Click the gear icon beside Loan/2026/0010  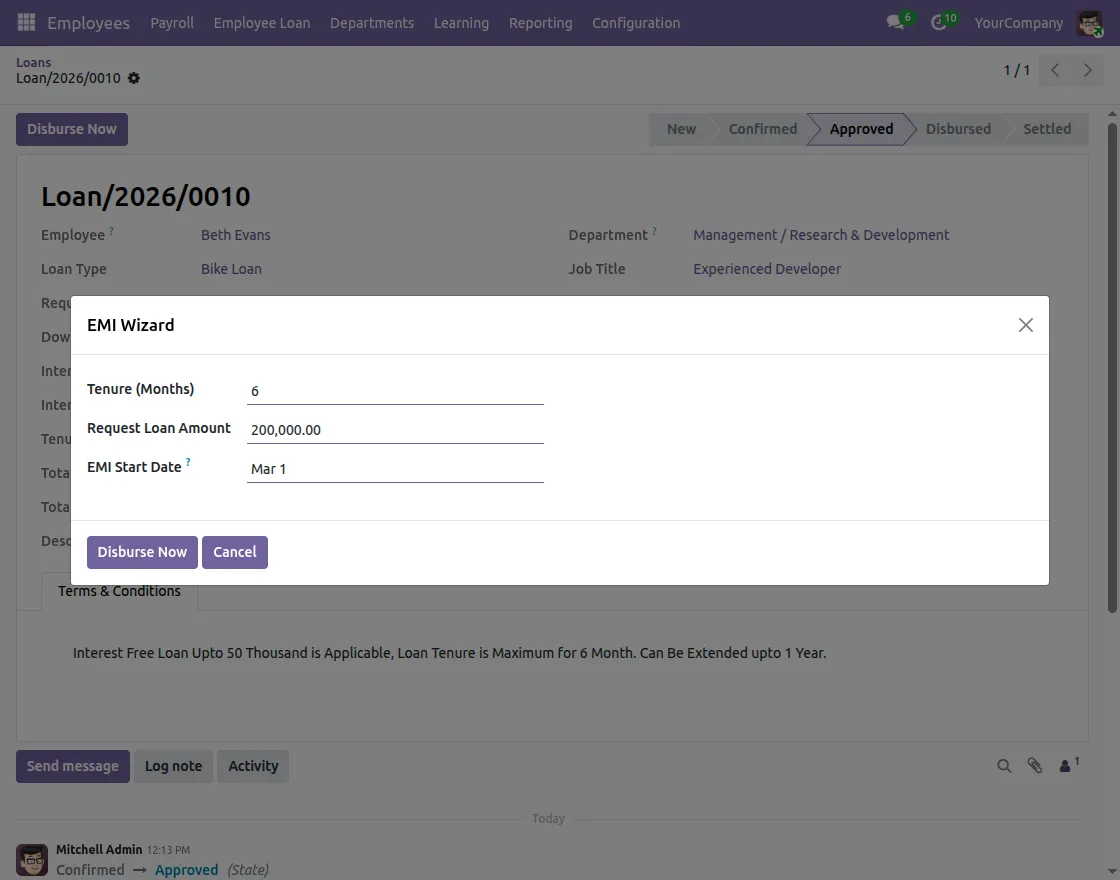[x=134, y=78]
